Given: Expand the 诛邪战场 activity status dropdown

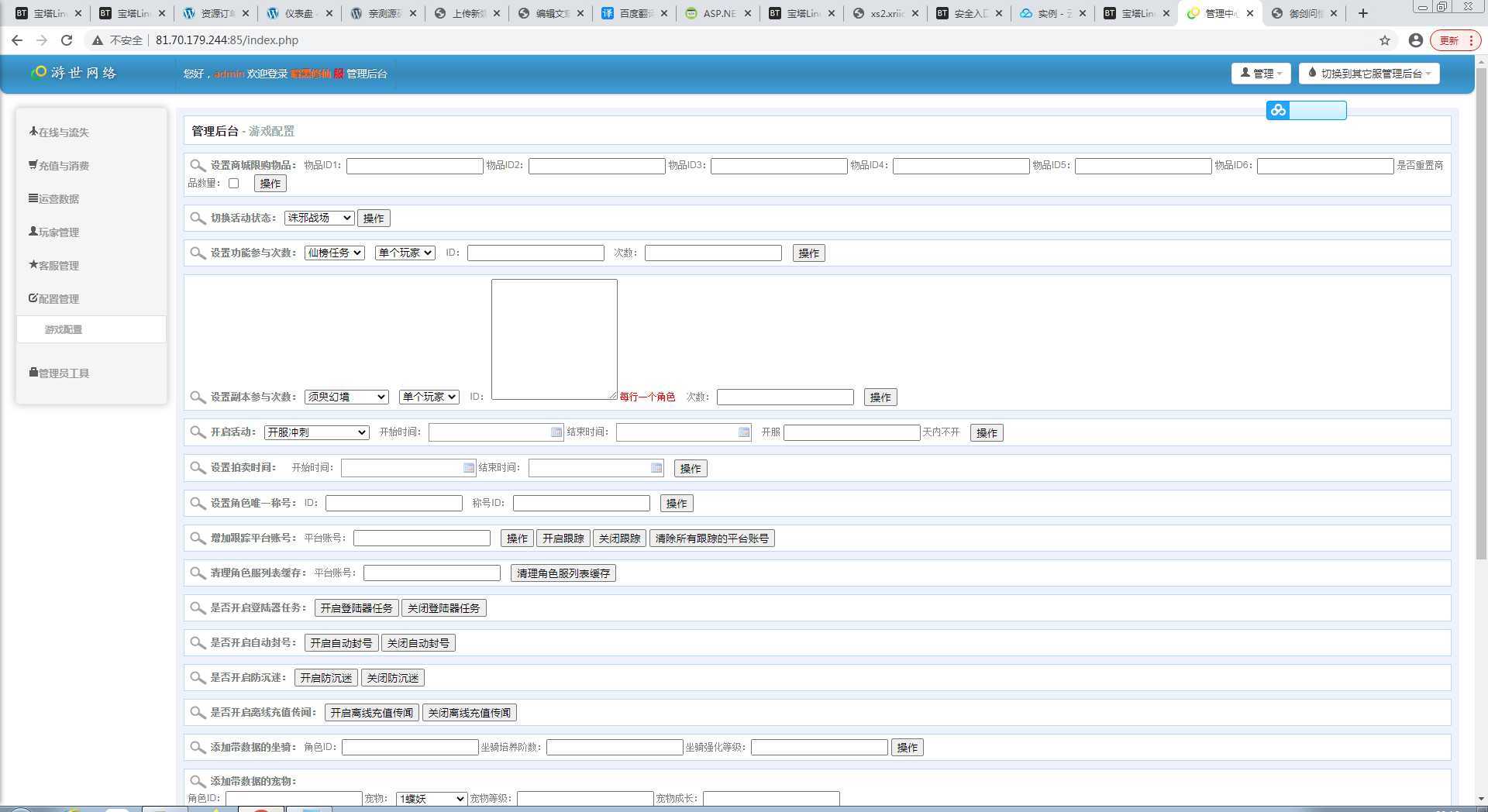Looking at the screenshot, I should 319,218.
